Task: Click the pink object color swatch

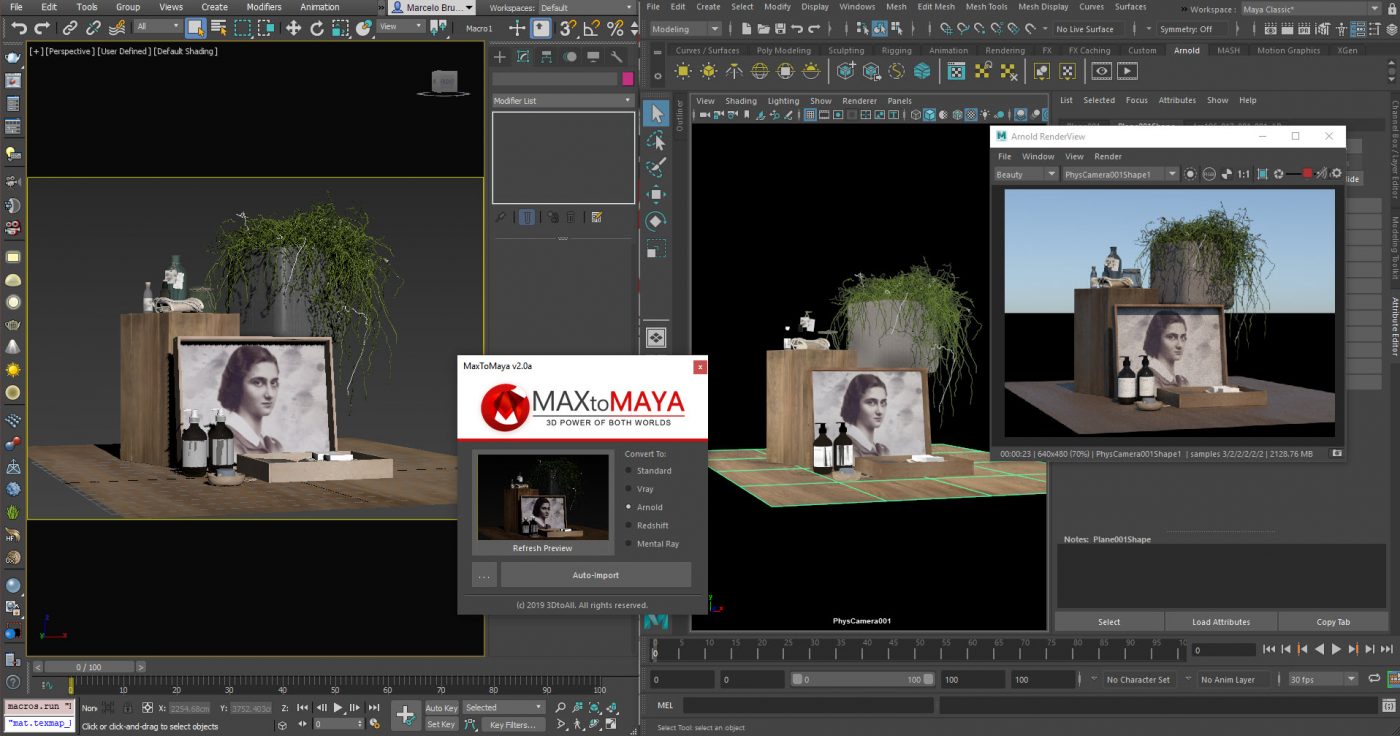Action: 628,79
